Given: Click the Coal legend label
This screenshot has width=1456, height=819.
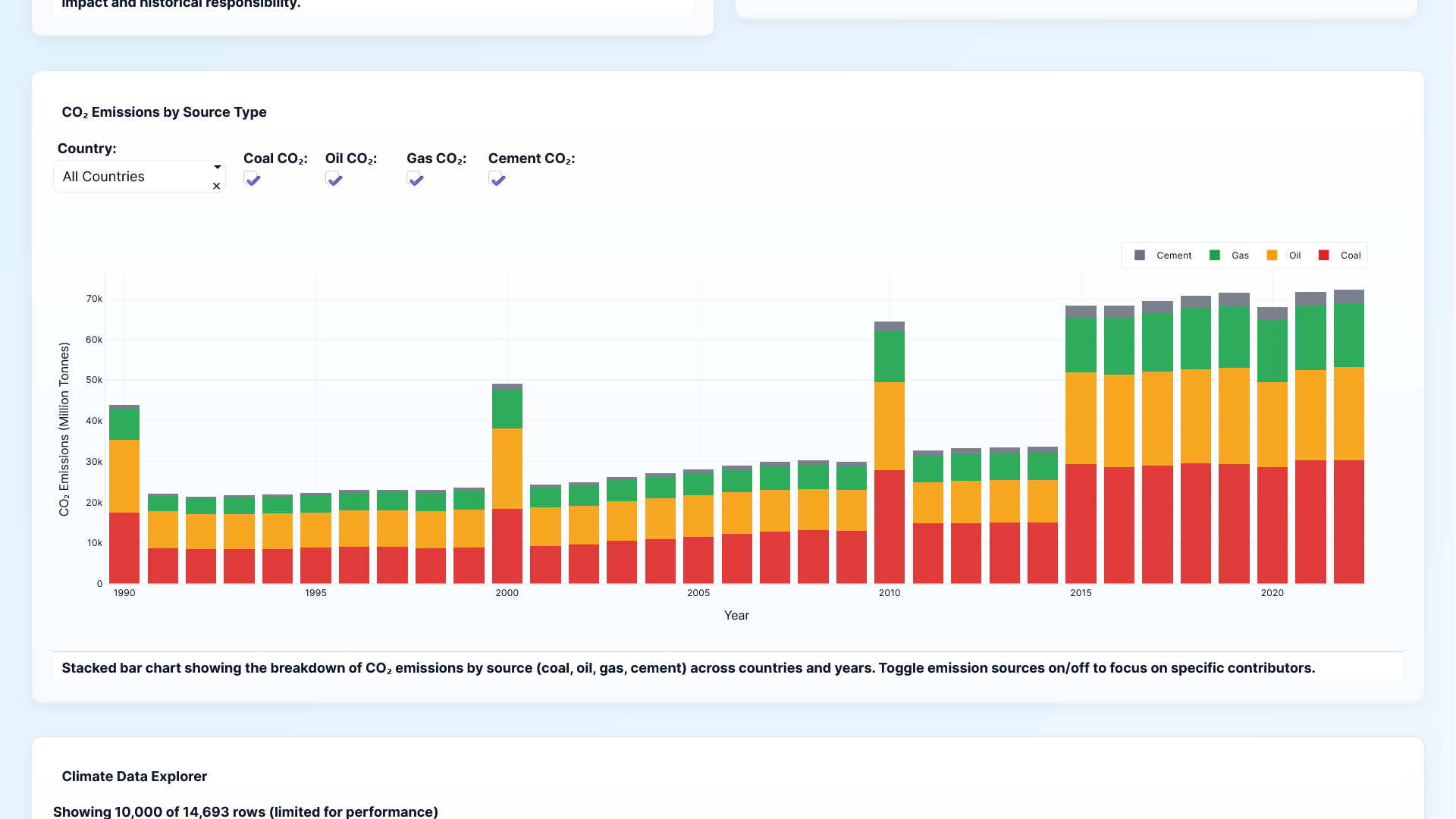Looking at the screenshot, I should pyautogui.click(x=1350, y=256).
